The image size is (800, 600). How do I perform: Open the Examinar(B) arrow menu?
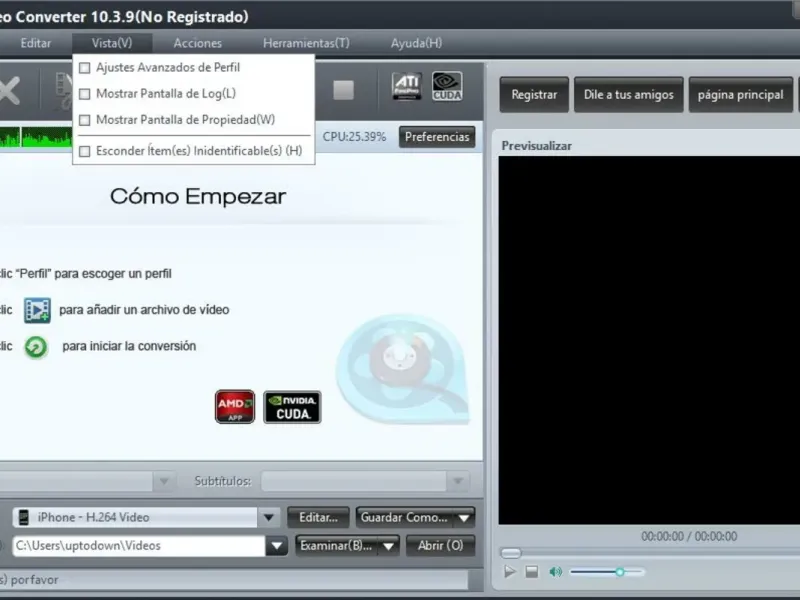(389, 546)
